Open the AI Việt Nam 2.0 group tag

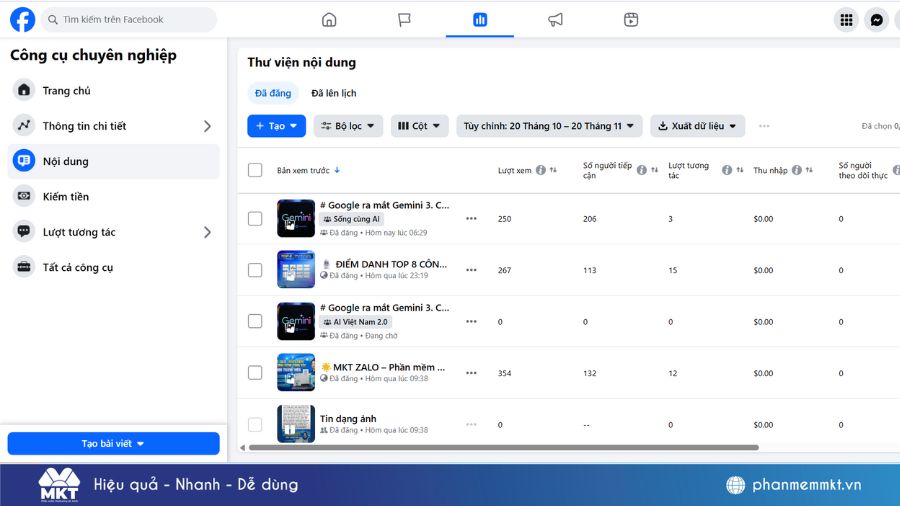tap(355, 322)
